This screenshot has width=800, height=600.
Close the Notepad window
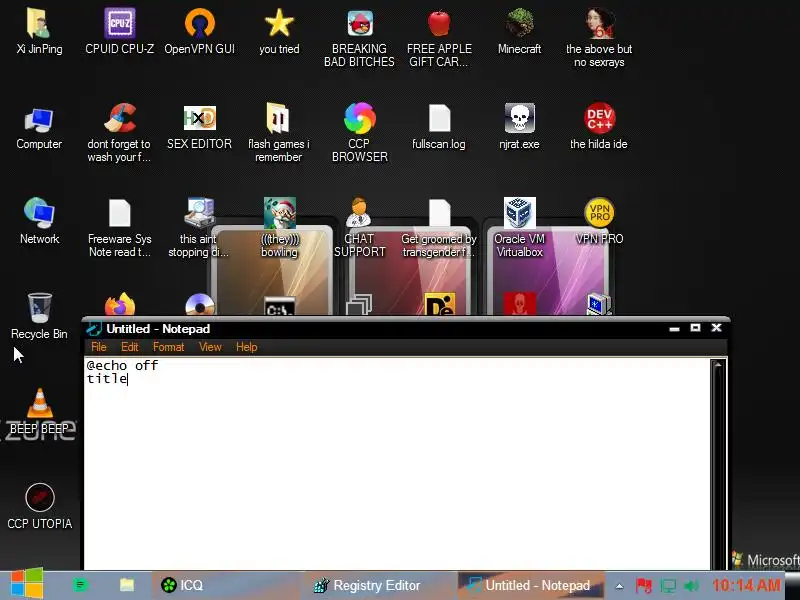[716, 328]
